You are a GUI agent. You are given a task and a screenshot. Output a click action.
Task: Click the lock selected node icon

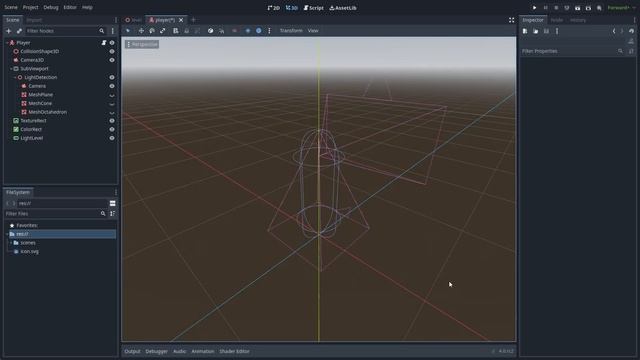187,31
